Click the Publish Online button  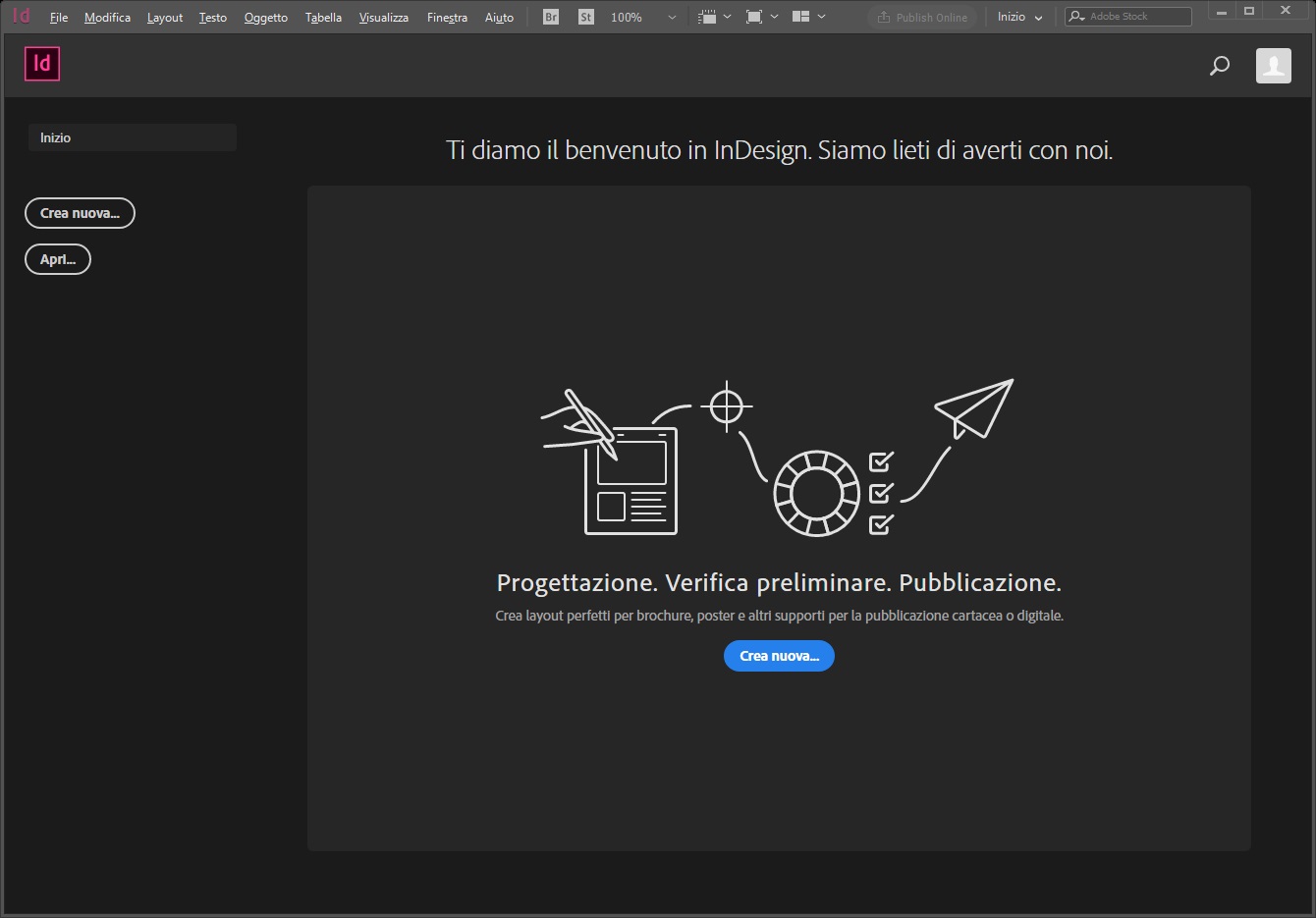tap(921, 17)
